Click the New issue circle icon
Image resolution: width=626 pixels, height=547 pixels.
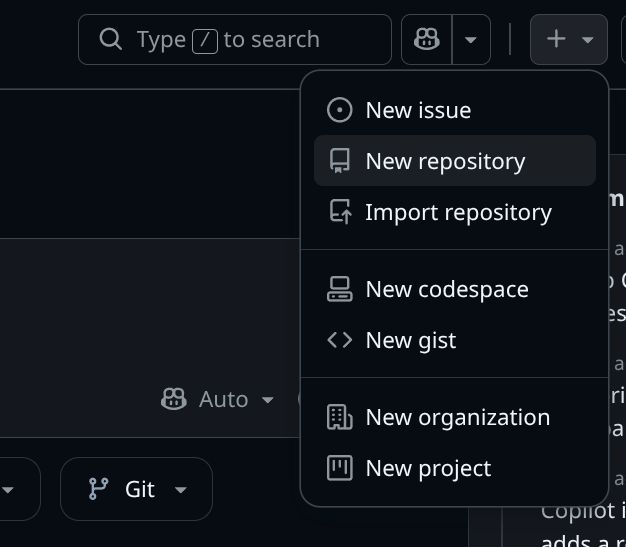coord(339,110)
